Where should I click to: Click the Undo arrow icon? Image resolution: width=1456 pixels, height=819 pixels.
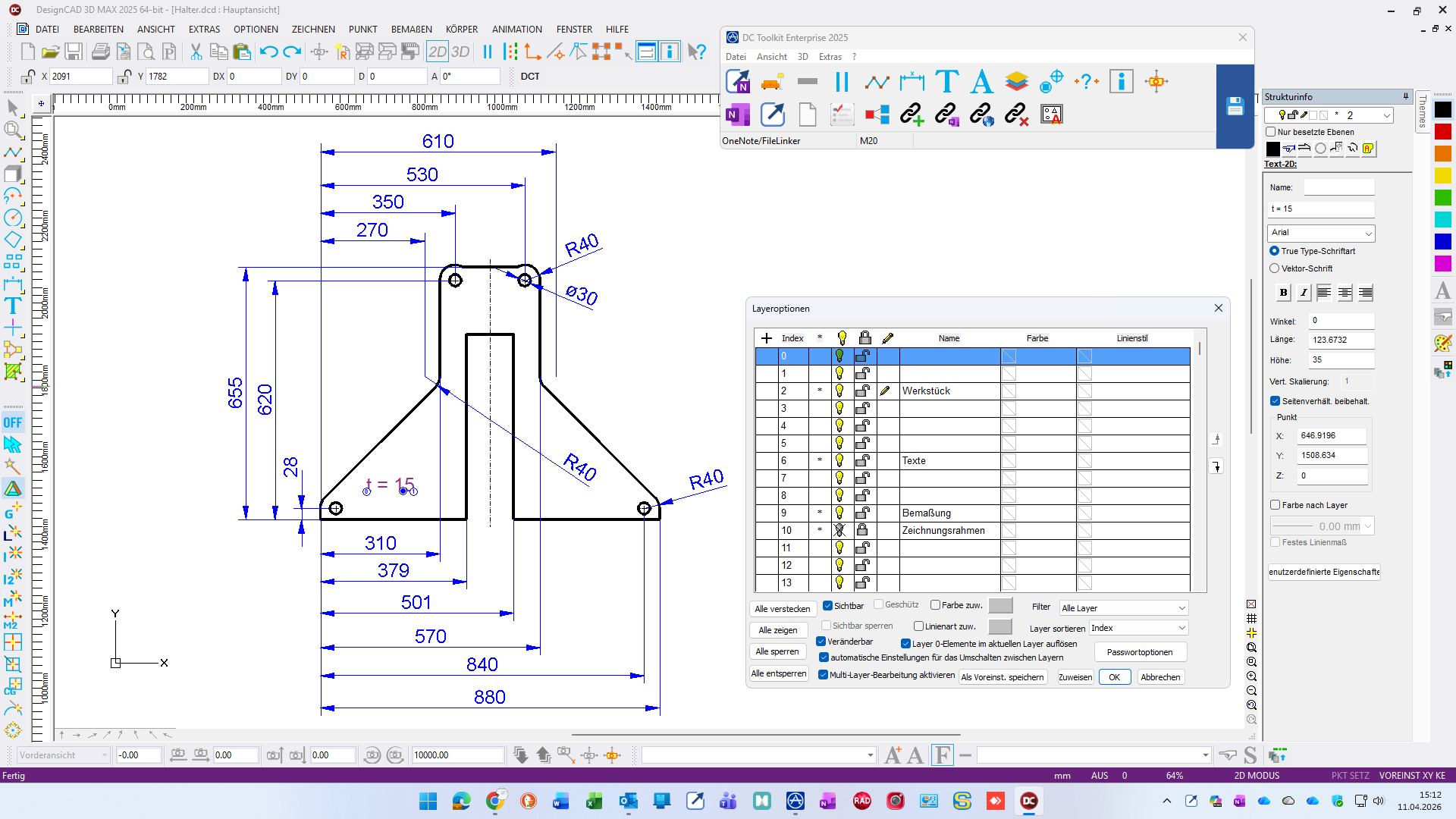(268, 52)
